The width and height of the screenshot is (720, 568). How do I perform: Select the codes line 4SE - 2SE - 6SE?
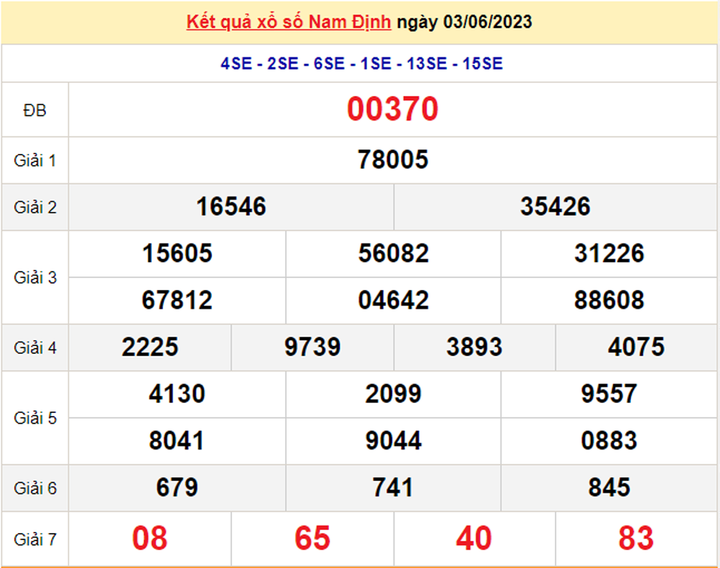282,63
